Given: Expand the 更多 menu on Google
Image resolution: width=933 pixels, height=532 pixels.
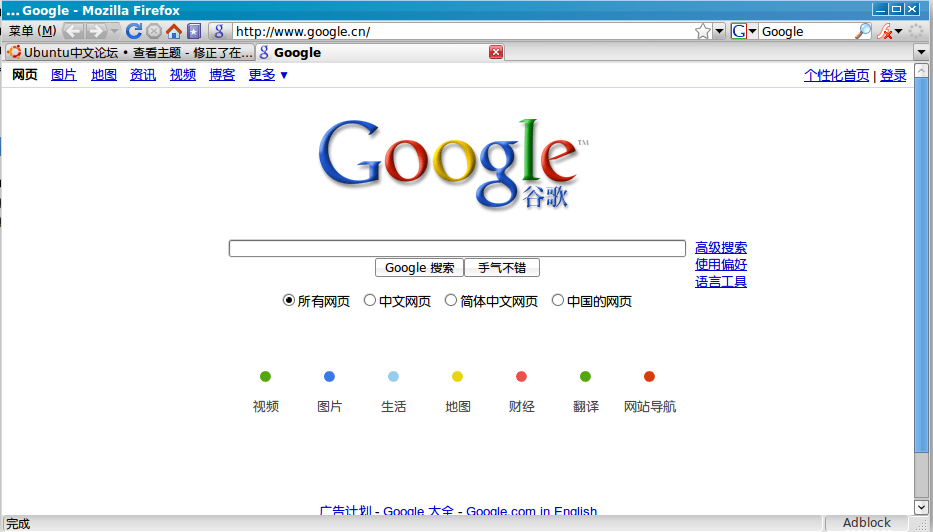Looking at the screenshot, I should (x=268, y=74).
